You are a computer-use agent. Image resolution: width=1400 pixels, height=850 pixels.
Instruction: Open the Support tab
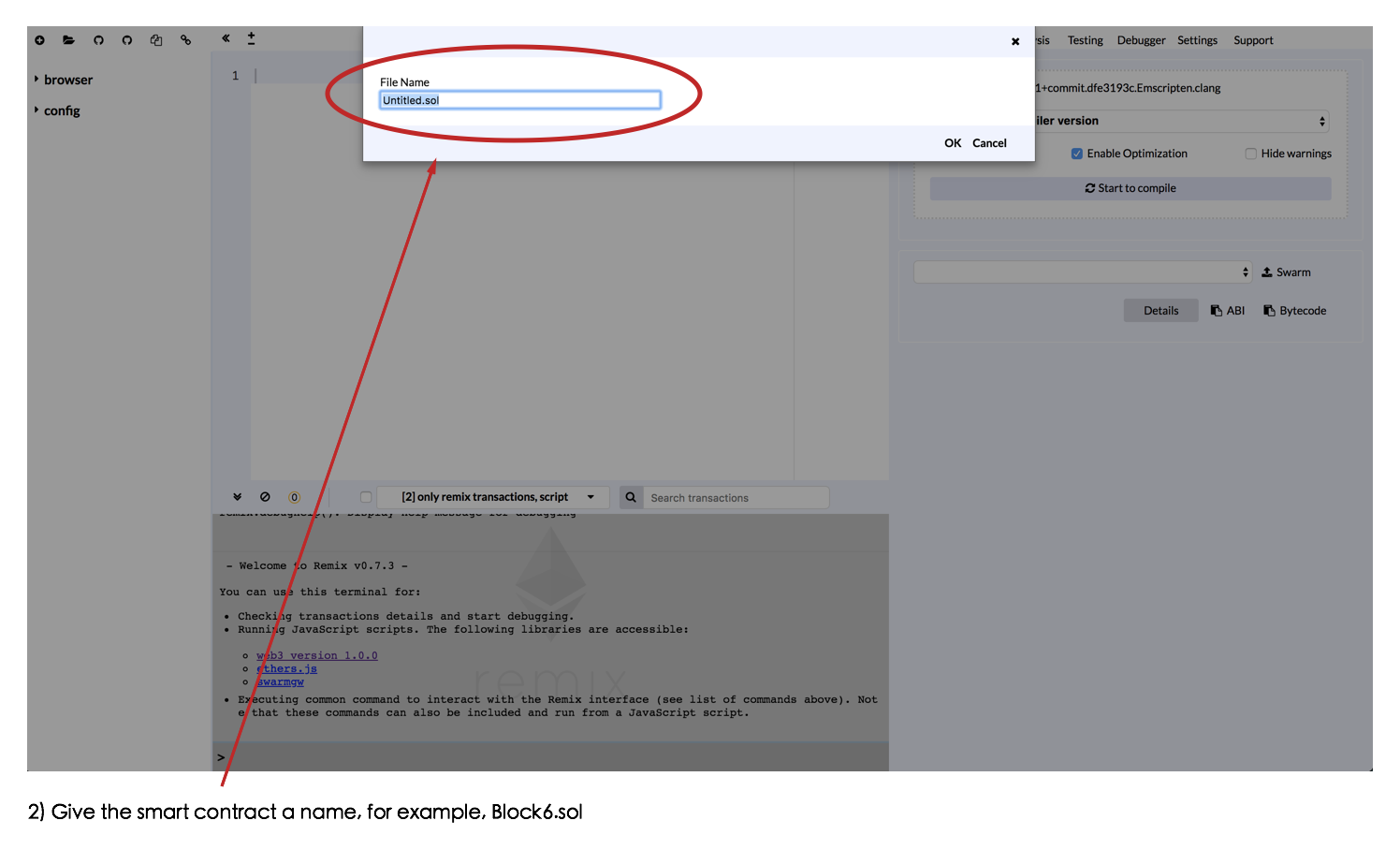coord(1253,40)
